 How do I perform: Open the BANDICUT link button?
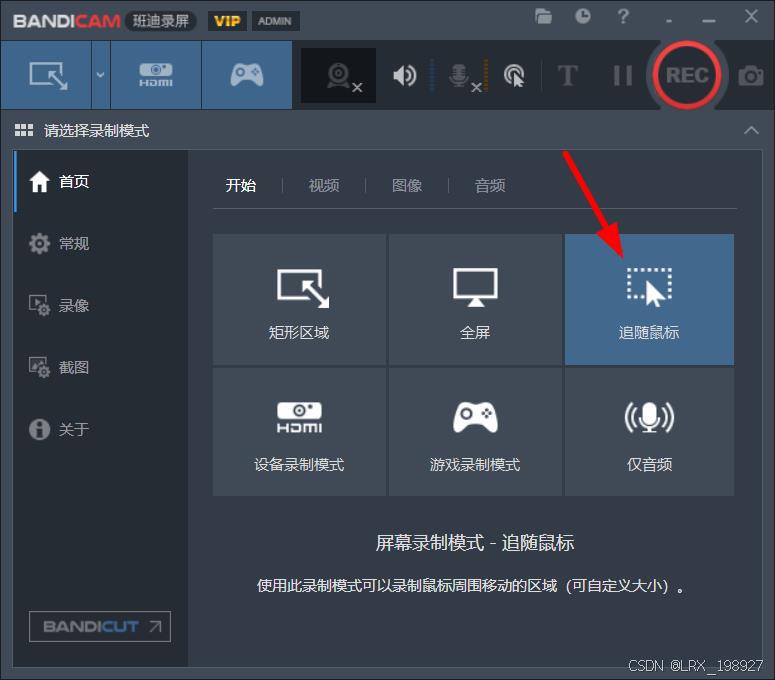point(100,626)
